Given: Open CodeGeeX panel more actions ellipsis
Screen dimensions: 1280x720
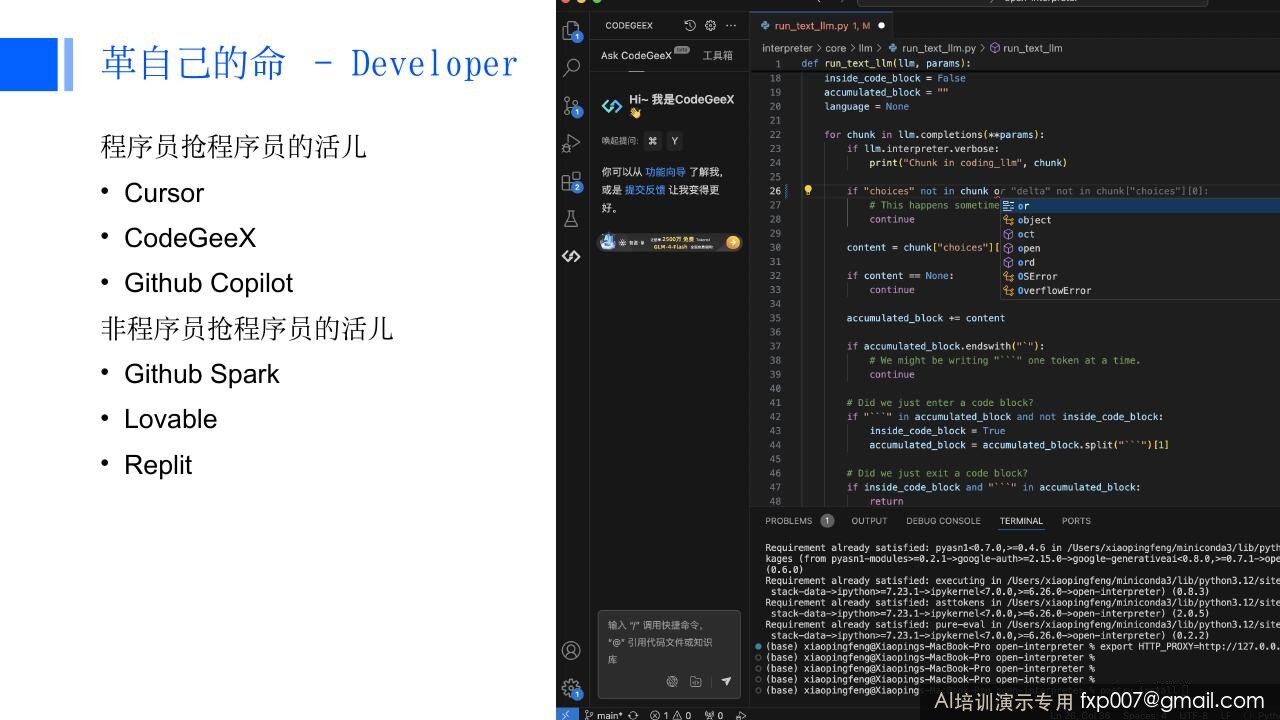Looking at the screenshot, I should click(x=731, y=25).
